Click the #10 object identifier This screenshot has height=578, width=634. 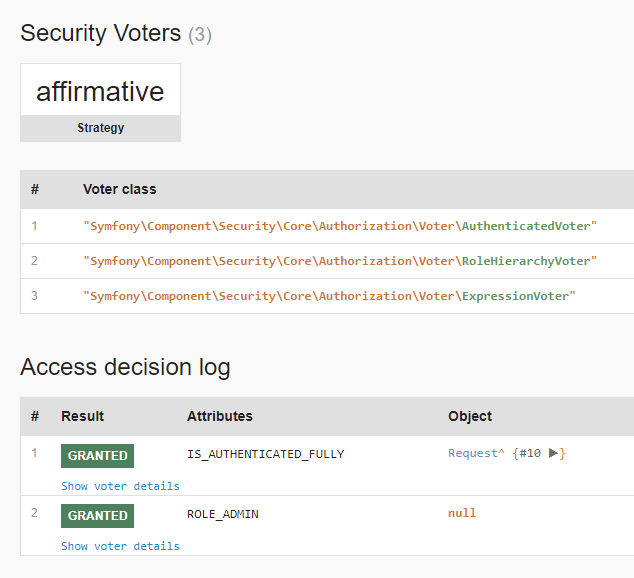pos(530,454)
